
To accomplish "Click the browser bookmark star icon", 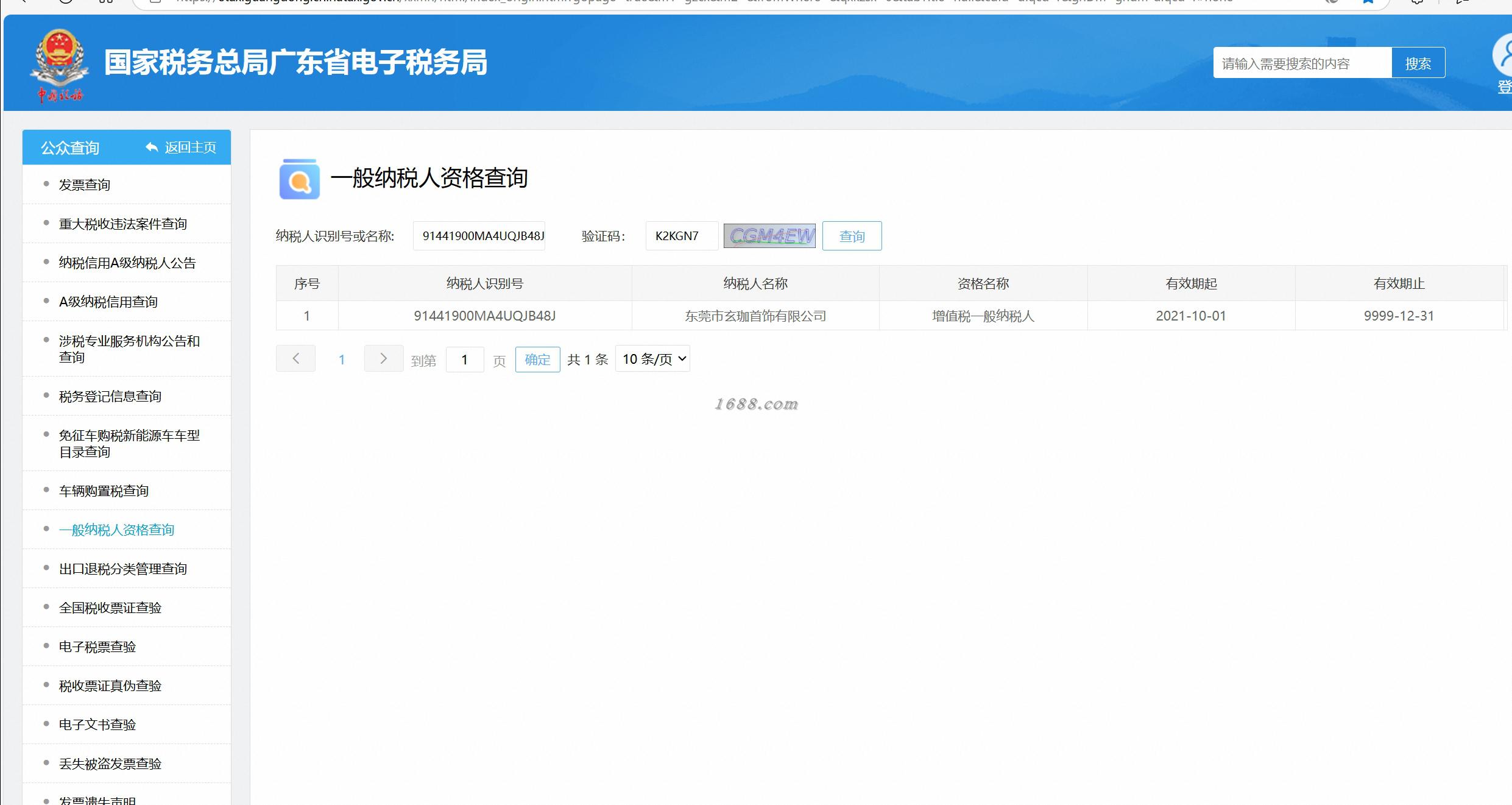I will point(1368,2).
